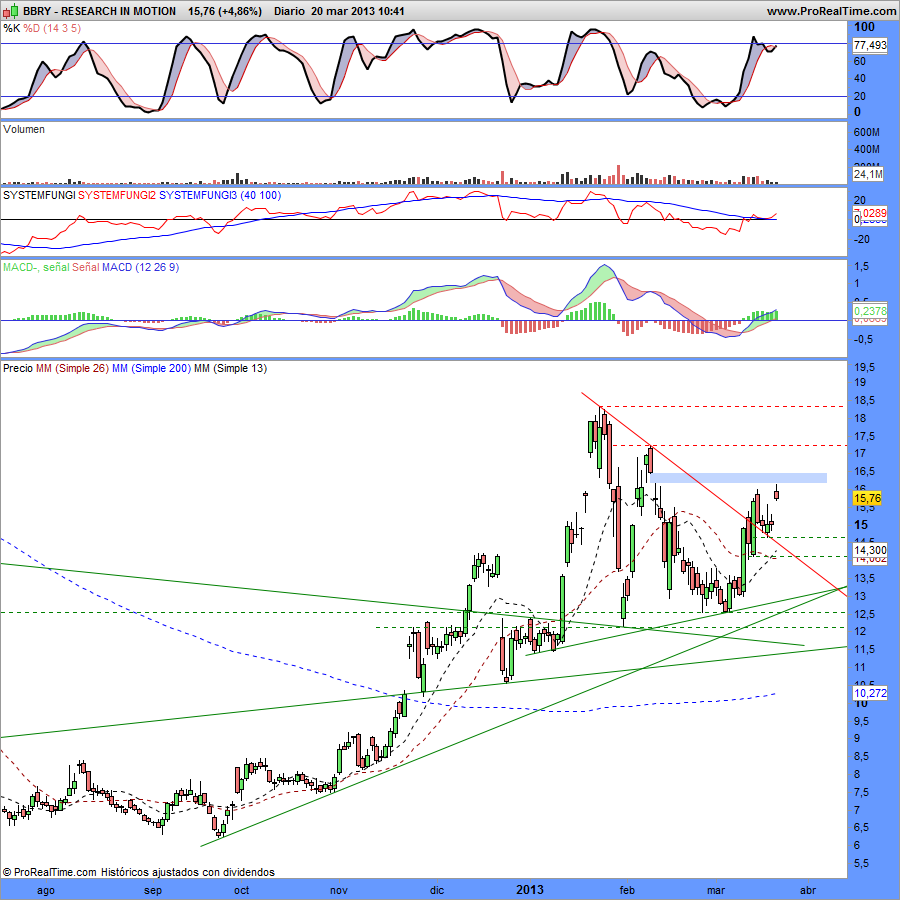Click the 2013 year marker on time axis

[529, 890]
